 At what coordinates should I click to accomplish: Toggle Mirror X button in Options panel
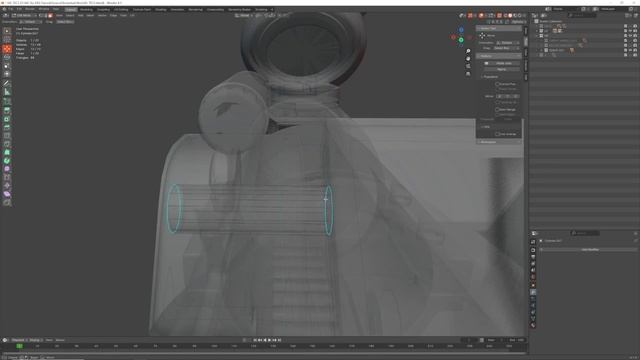(500, 96)
